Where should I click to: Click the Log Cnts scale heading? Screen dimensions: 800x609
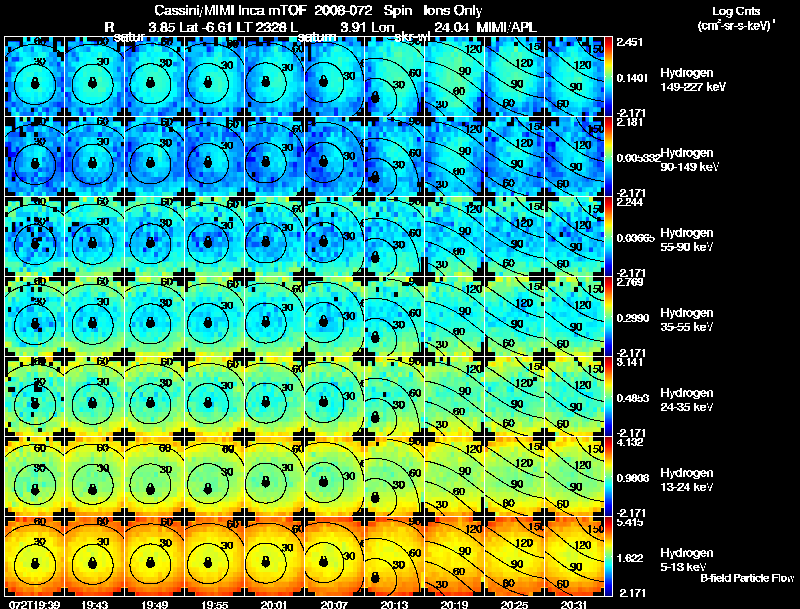coord(736,11)
